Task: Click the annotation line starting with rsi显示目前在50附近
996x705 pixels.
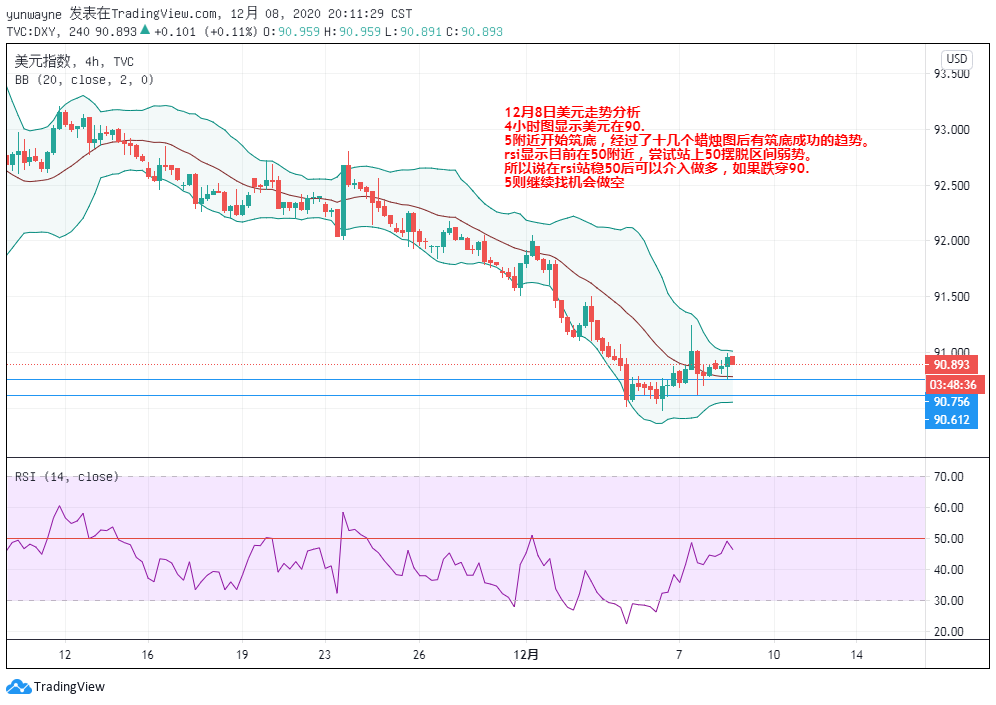Action: (659, 154)
